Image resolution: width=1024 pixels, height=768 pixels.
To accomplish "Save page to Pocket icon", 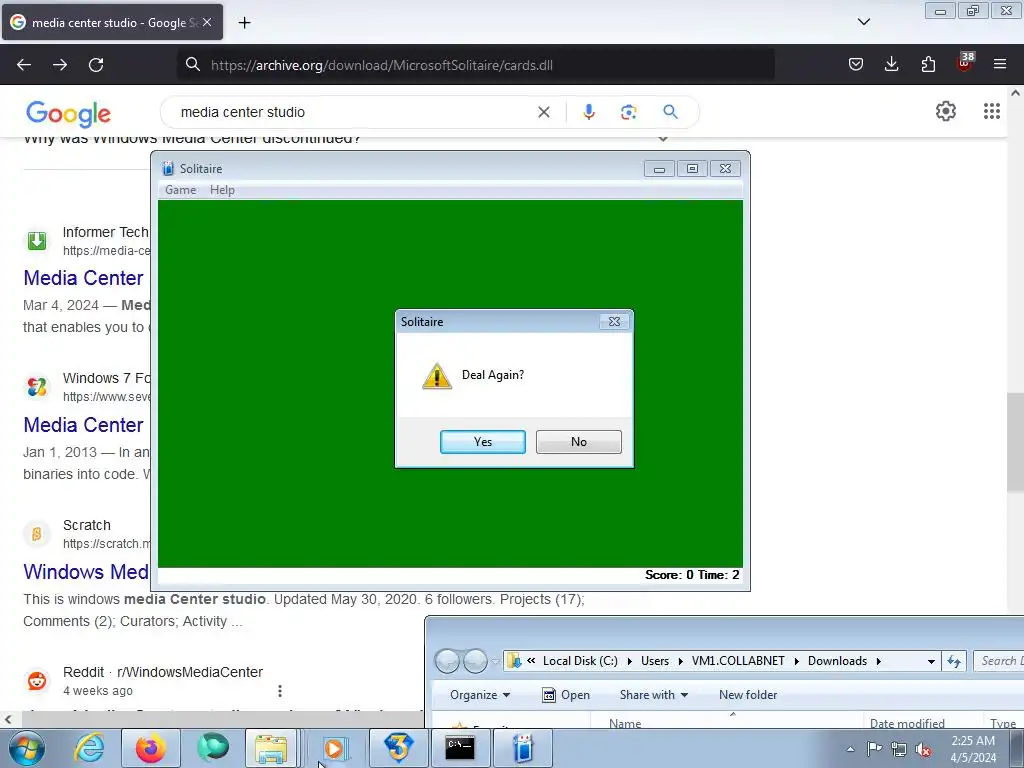I will click(x=856, y=64).
